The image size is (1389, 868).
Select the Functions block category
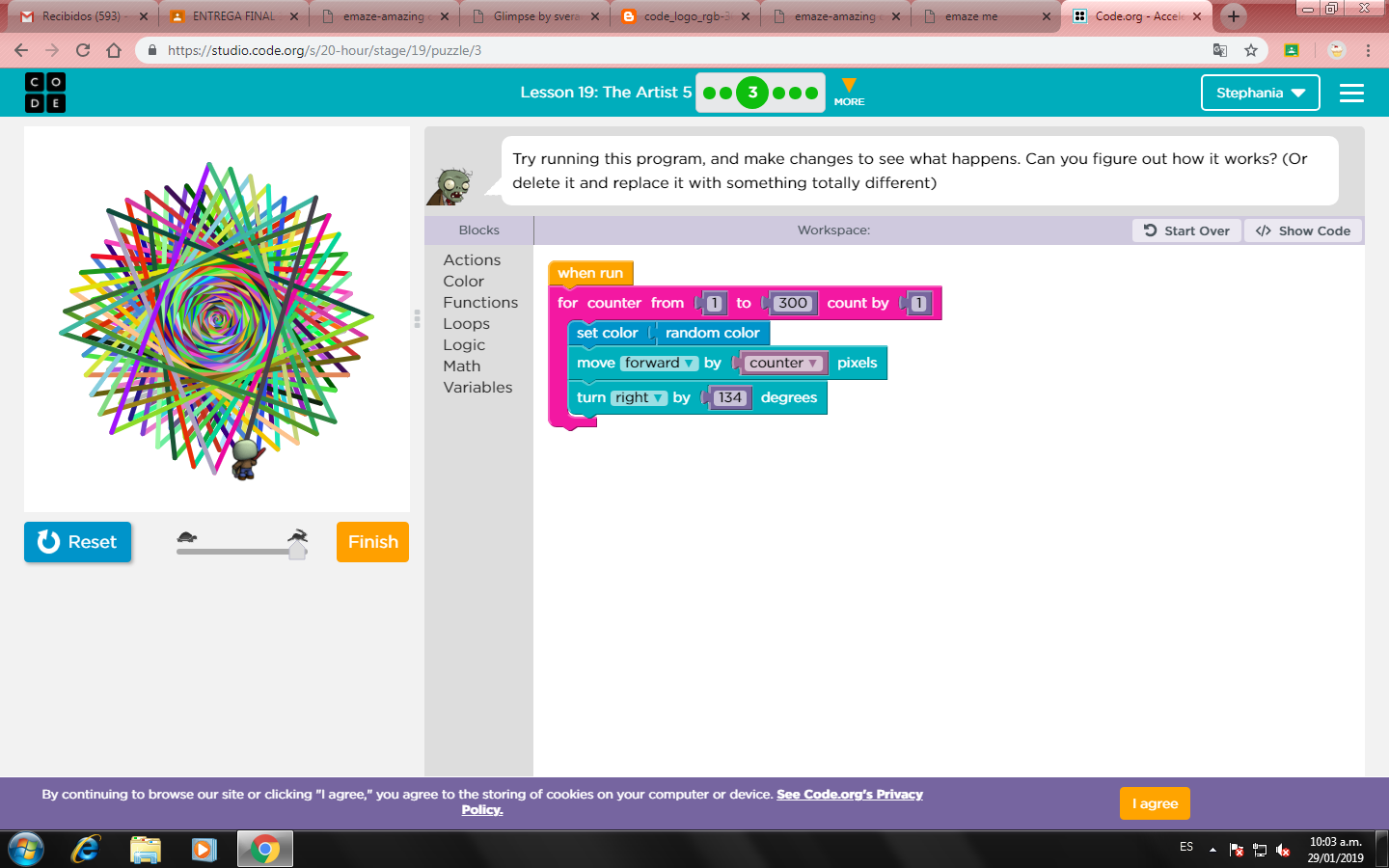[480, 303]
